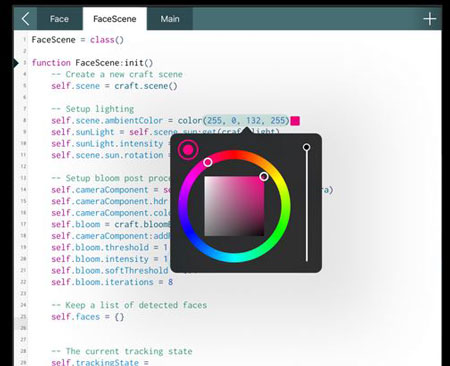Click the current color preview circle in picker
The image size is (450, 366).
click(188, 150)
